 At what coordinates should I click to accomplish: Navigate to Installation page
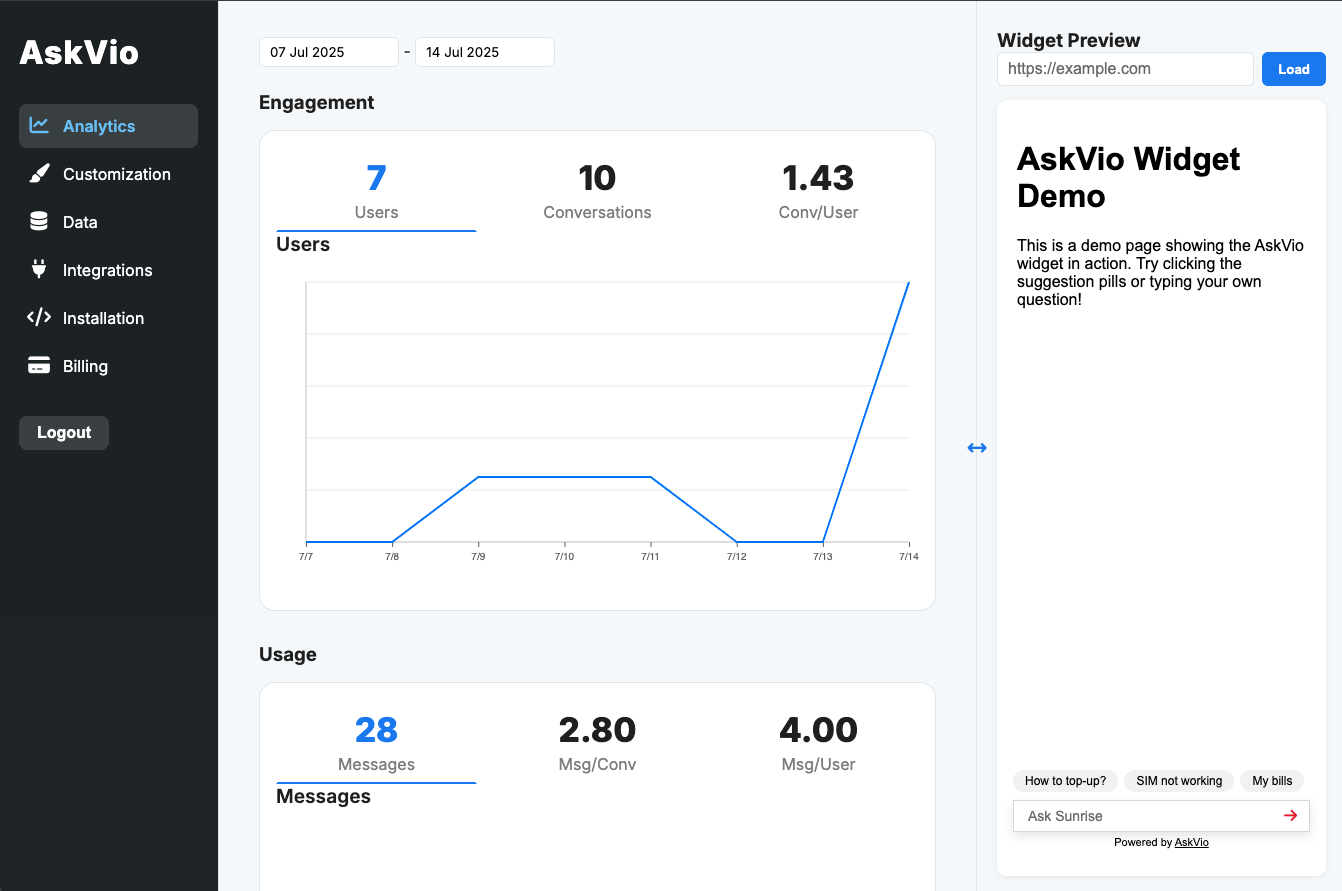click(x=108, y=318)
